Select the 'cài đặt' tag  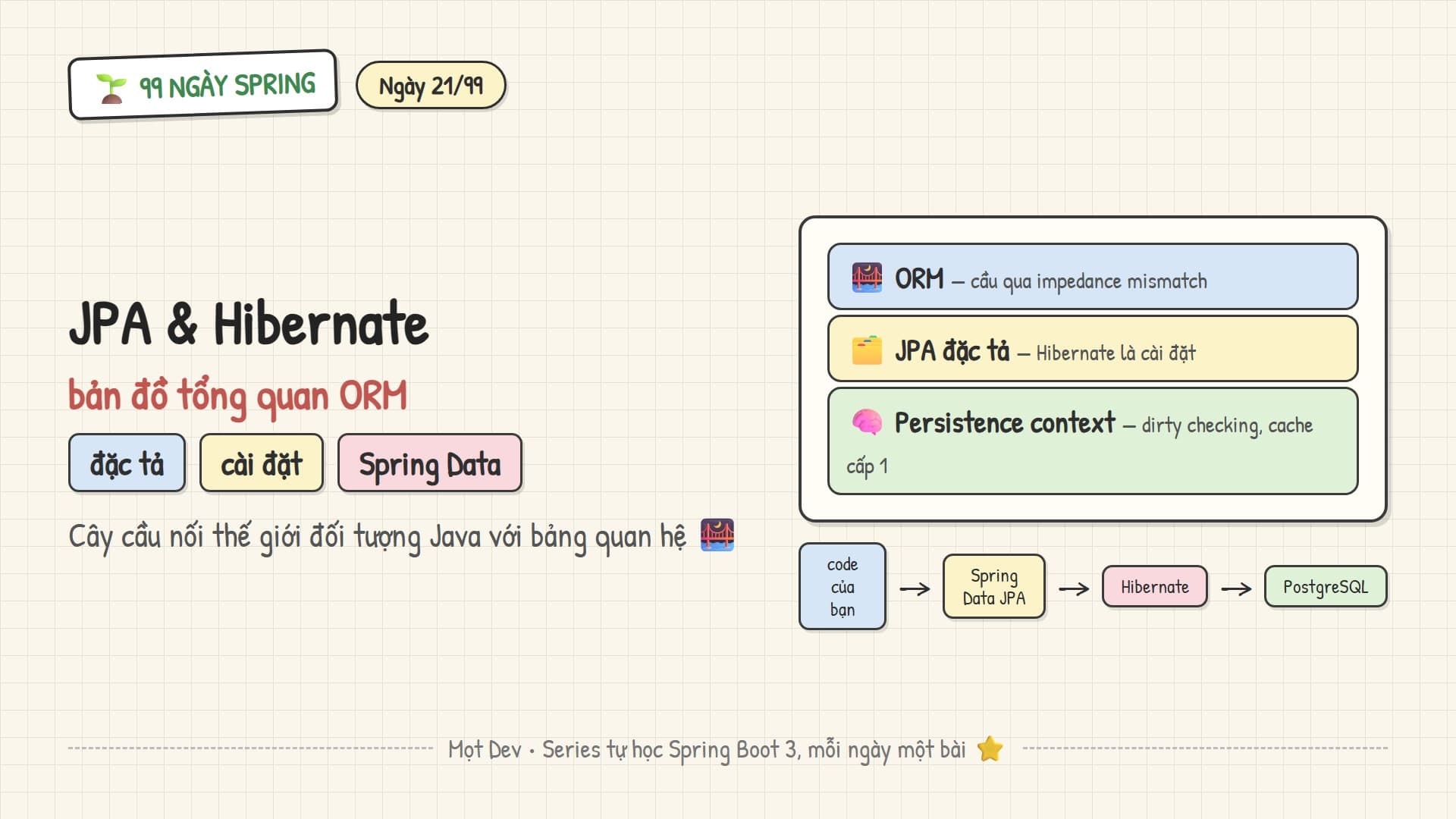pyautogui.click(x=262, y=463)
